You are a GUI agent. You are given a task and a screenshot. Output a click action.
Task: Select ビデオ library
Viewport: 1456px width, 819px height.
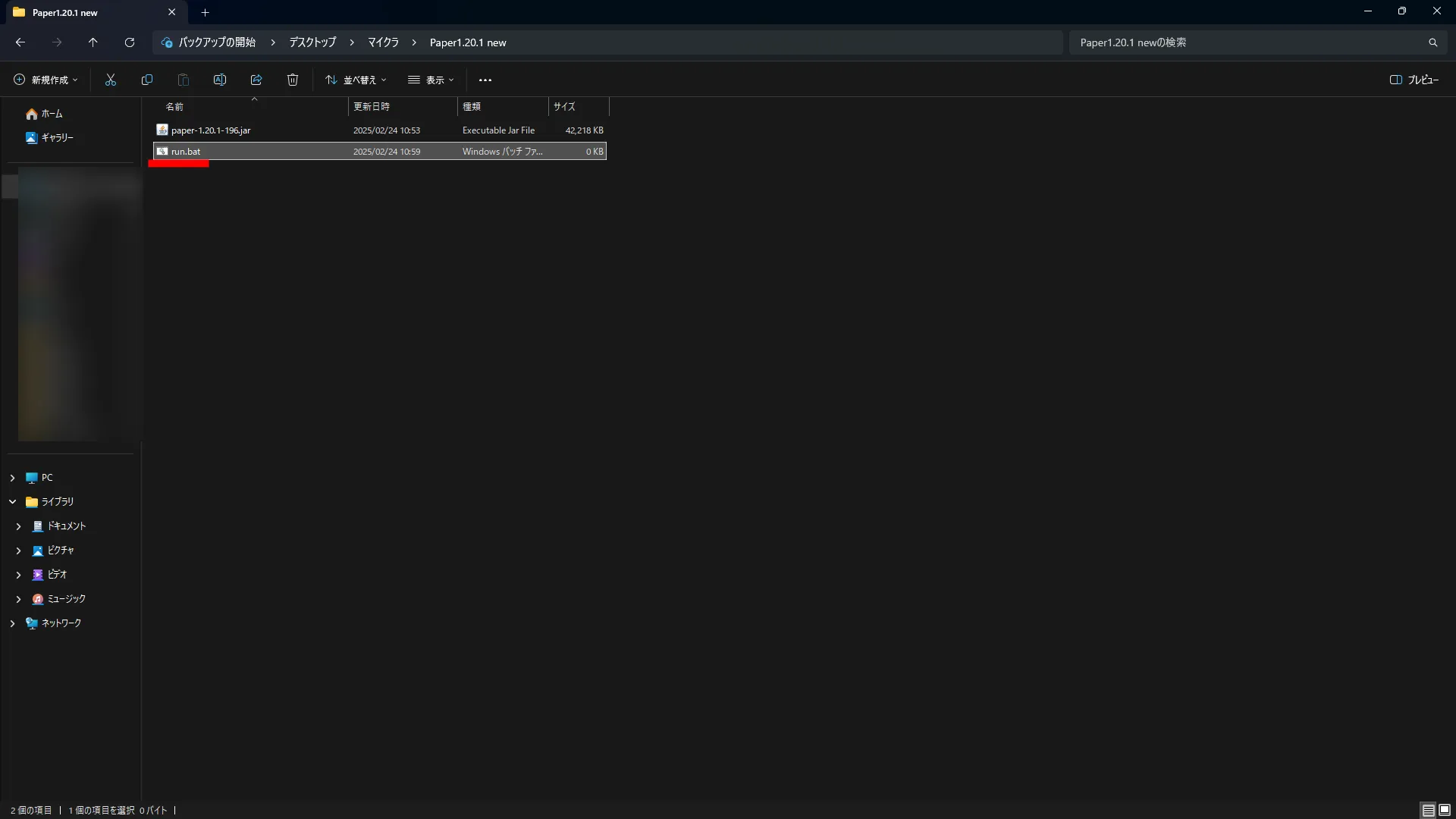tap(57, 575)
